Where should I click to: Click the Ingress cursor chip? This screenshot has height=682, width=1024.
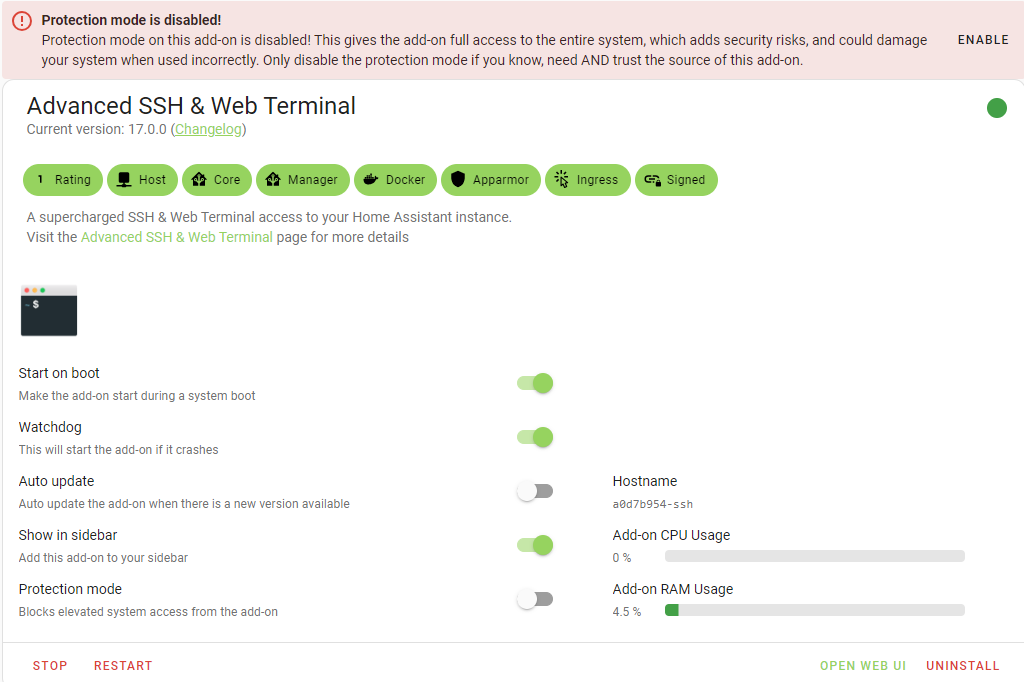[x=587, y=180]
